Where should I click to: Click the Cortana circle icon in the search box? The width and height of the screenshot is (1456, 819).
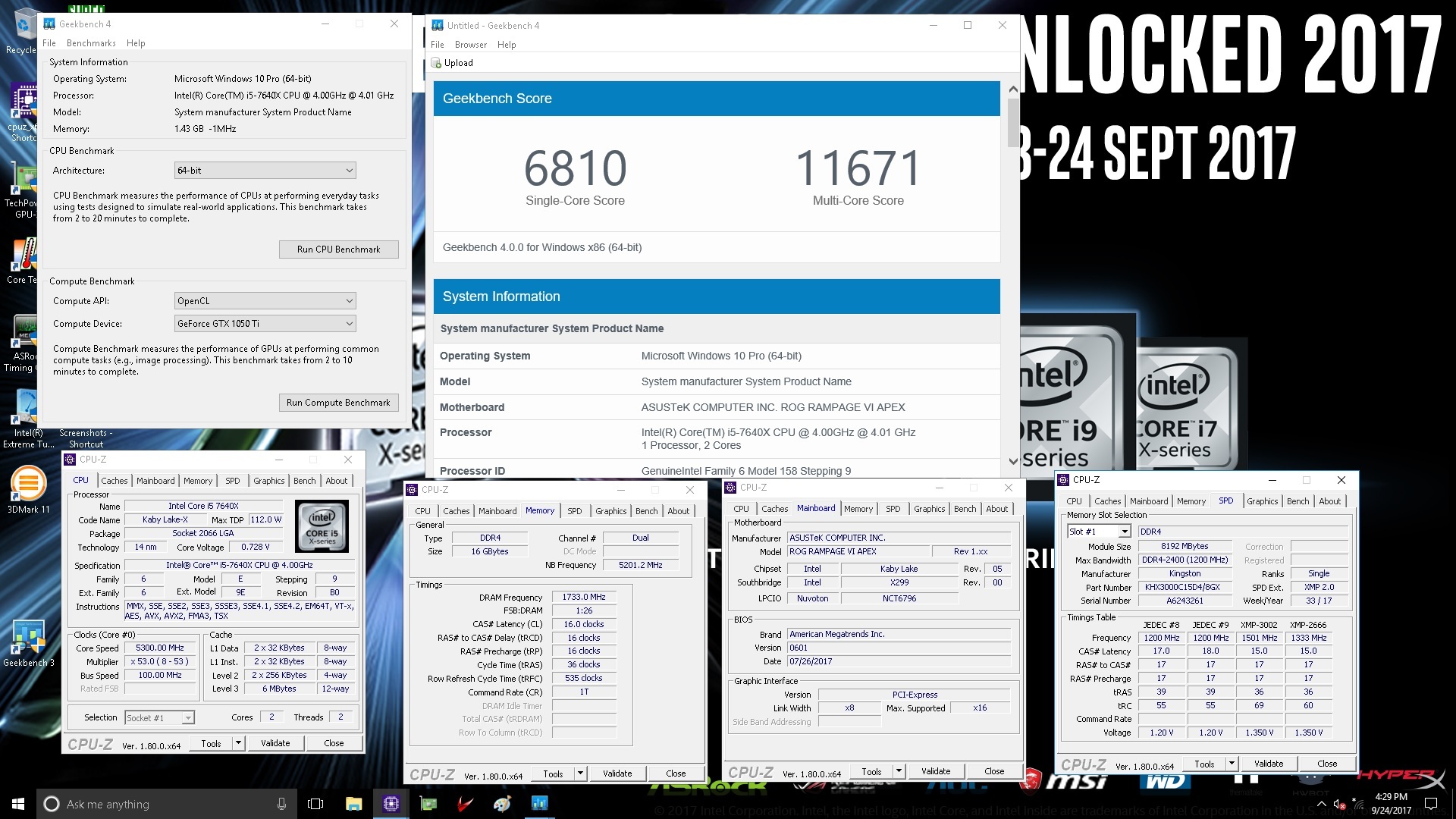[52, 804]
